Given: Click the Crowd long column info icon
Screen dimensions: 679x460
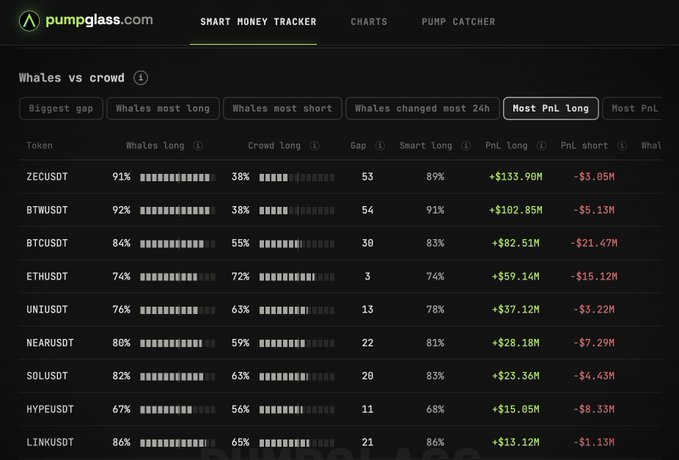Looking at the screenshot, I should point(315,146).
